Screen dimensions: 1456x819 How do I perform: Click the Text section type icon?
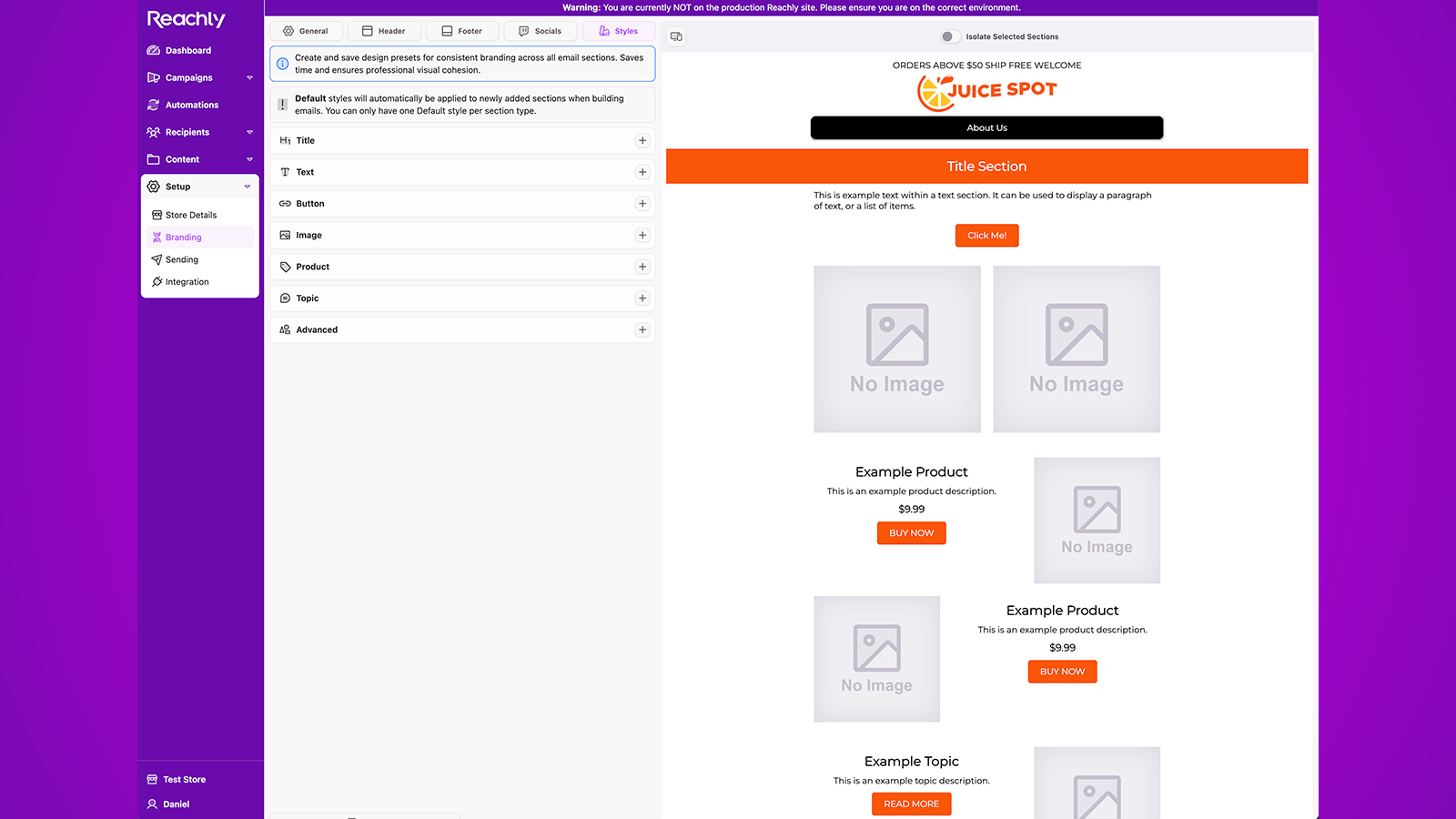coord(285,172)
